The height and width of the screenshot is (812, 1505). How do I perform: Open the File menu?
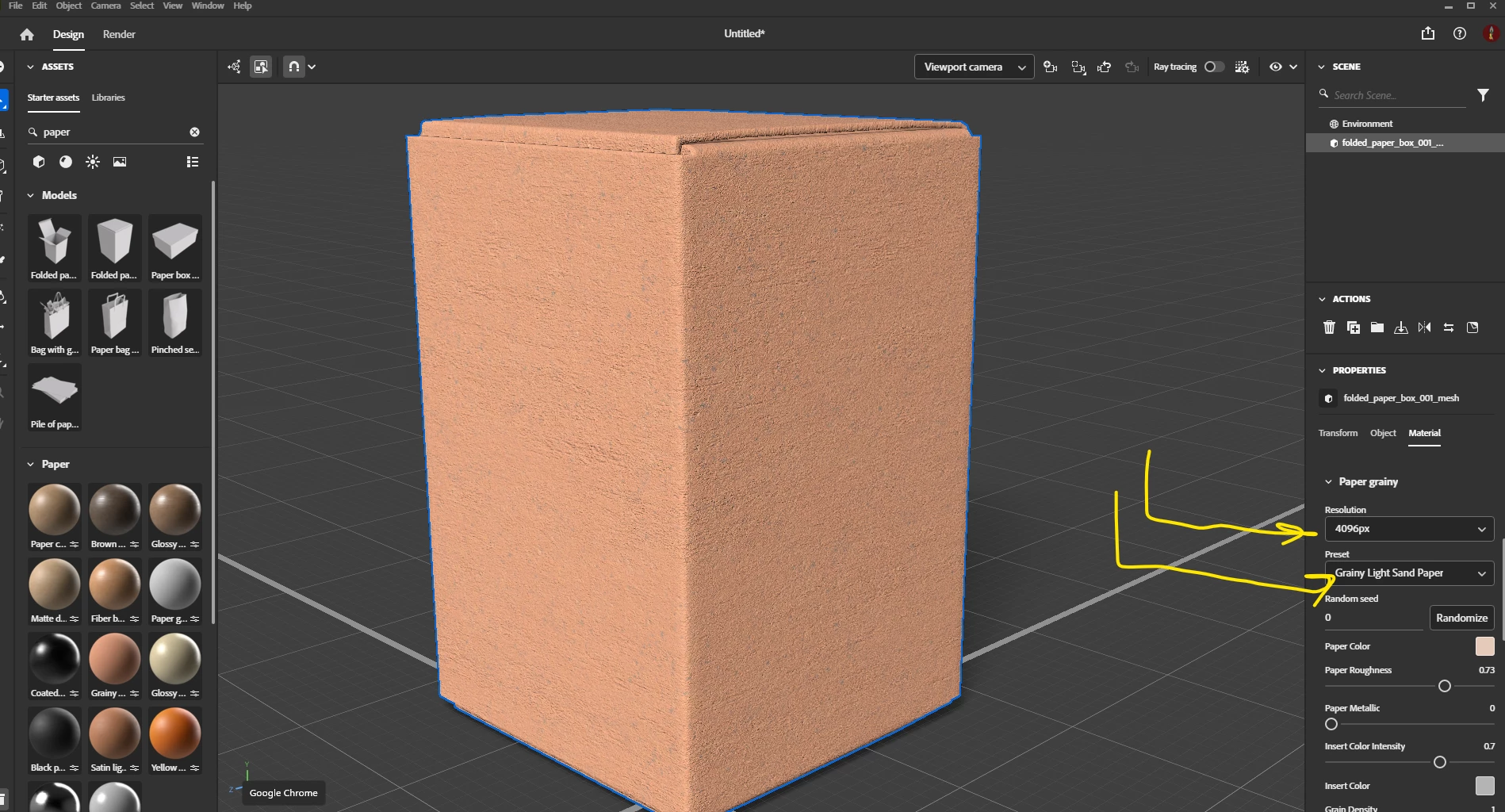click(15, 6)
